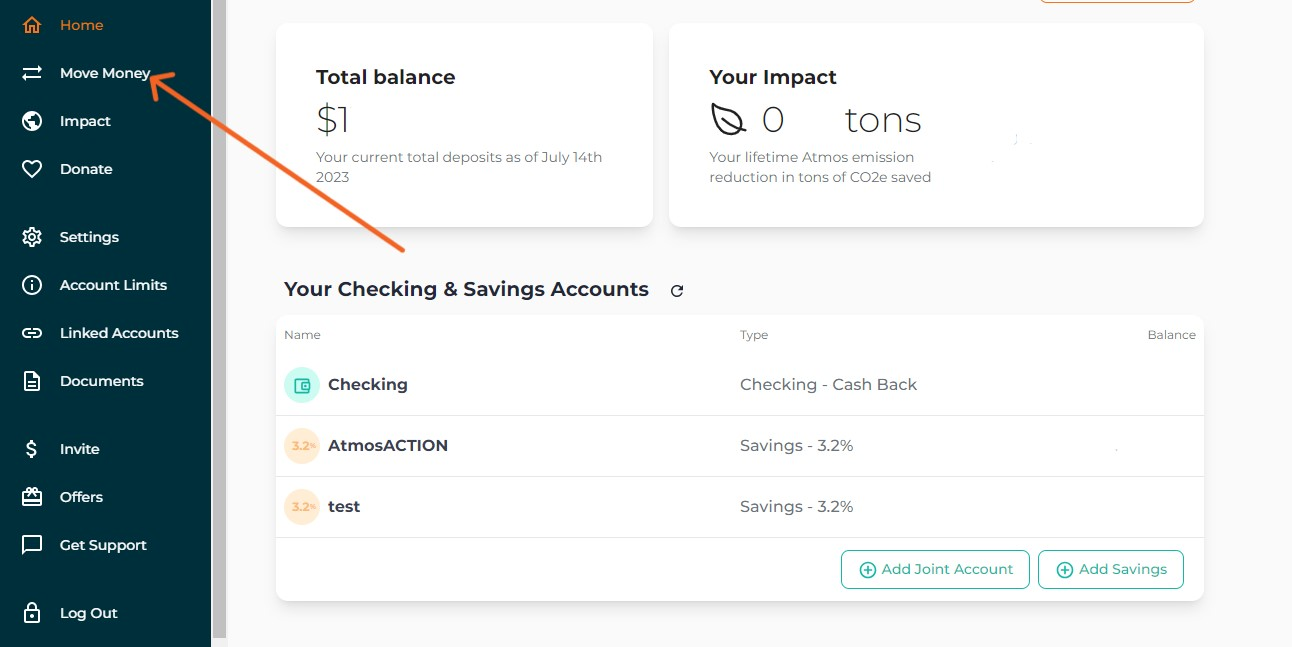Viewport: 1292px width, 647px height.
Task: Click the Donate heart icon
Action: [x=31, y=168]
